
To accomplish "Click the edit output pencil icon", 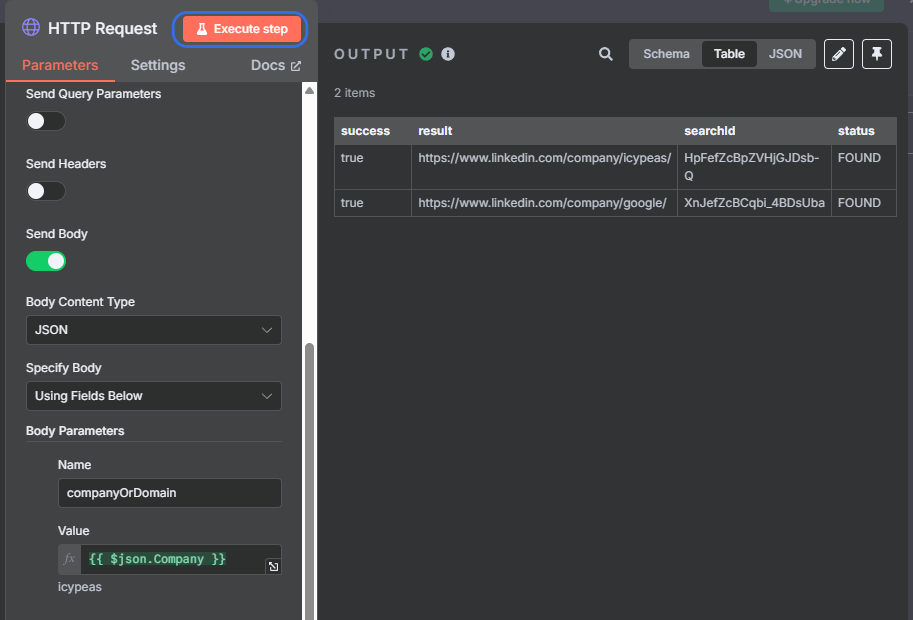I will point(838,54).
